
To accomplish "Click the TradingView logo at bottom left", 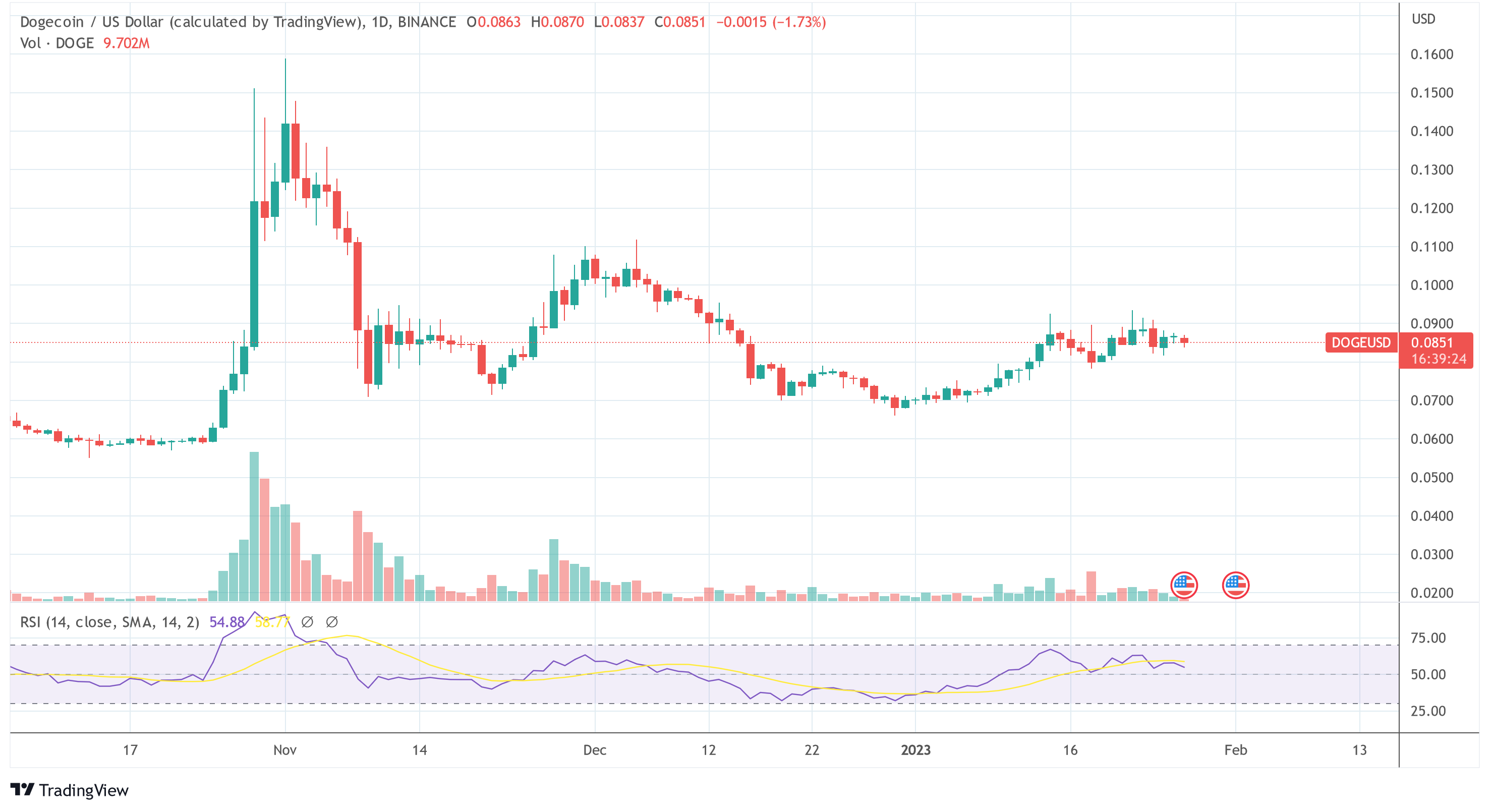I will (70, 790).
